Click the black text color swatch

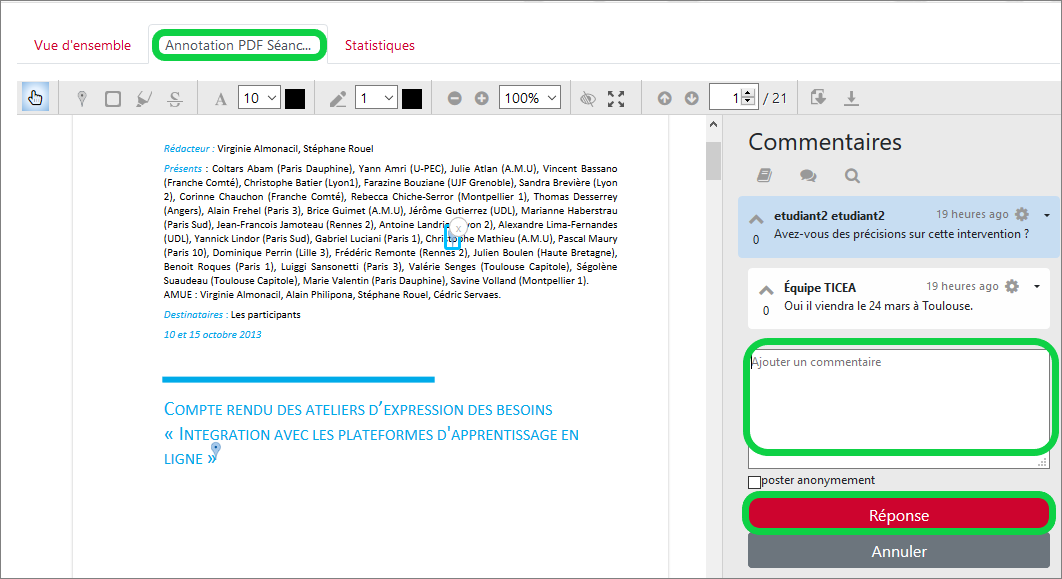295,98
